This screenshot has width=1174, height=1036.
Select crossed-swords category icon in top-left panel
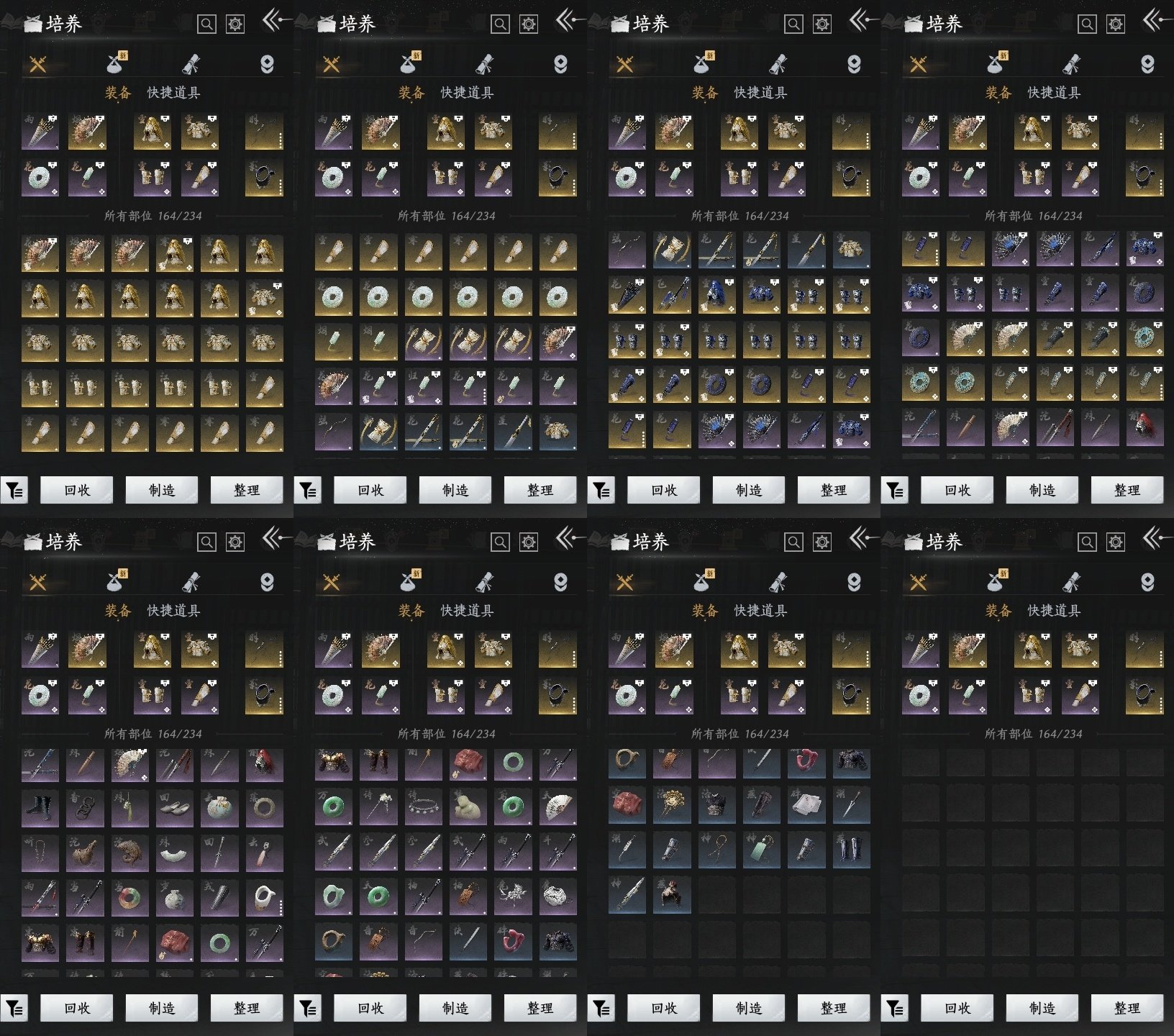pyautogui.click(x=38, y=65)
